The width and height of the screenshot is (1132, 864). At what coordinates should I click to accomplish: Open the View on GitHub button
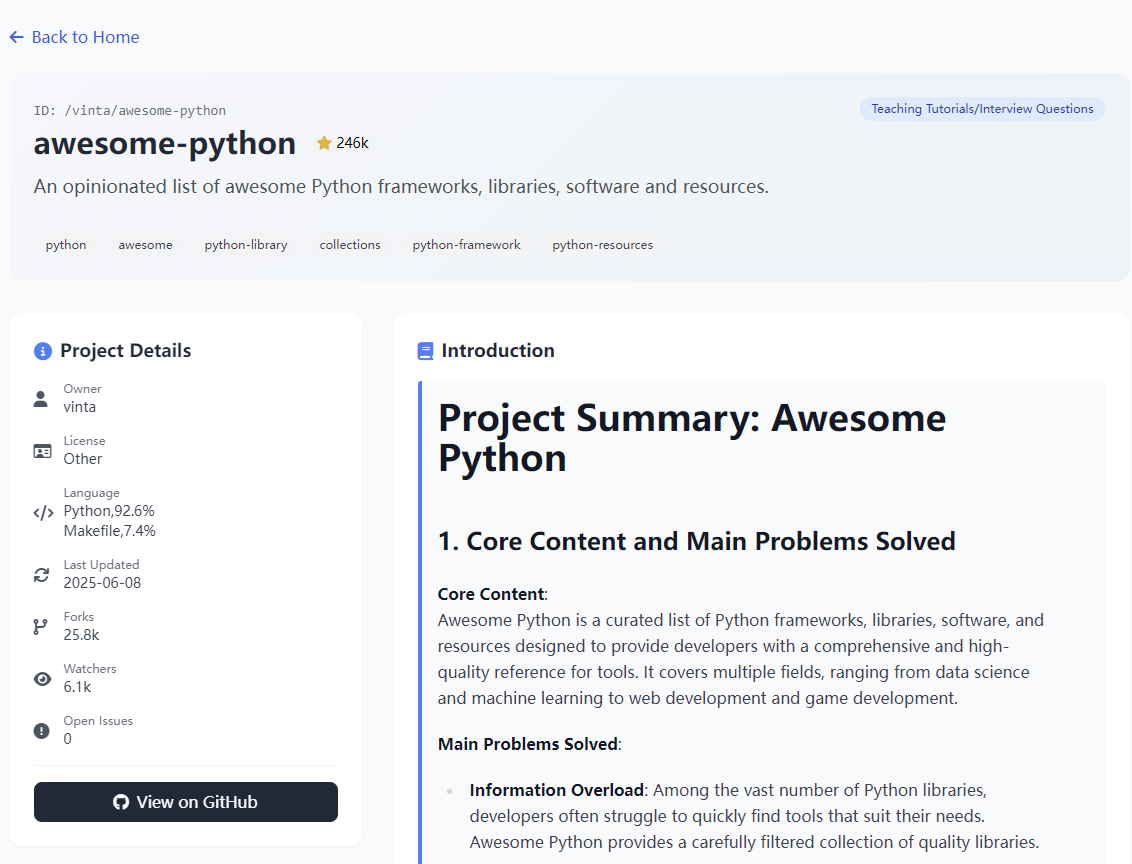(186, 802)
